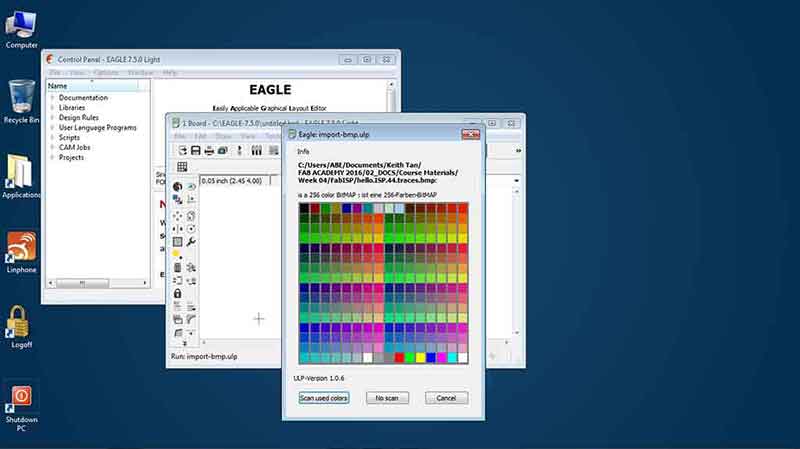This screenshot has width=800, height=449.
Task: Click the tree scrollbar right arrow
Action: click(x=145, y=283)
